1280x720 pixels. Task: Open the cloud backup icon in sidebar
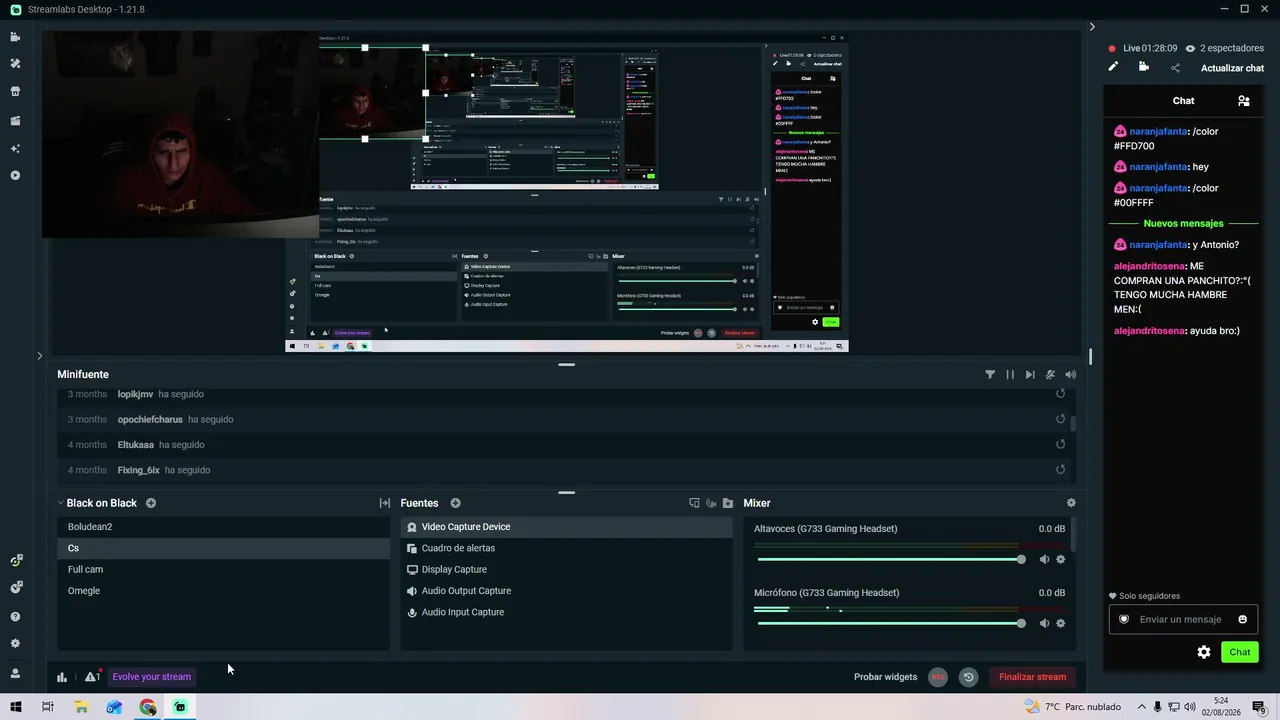[x=16, y=587]
